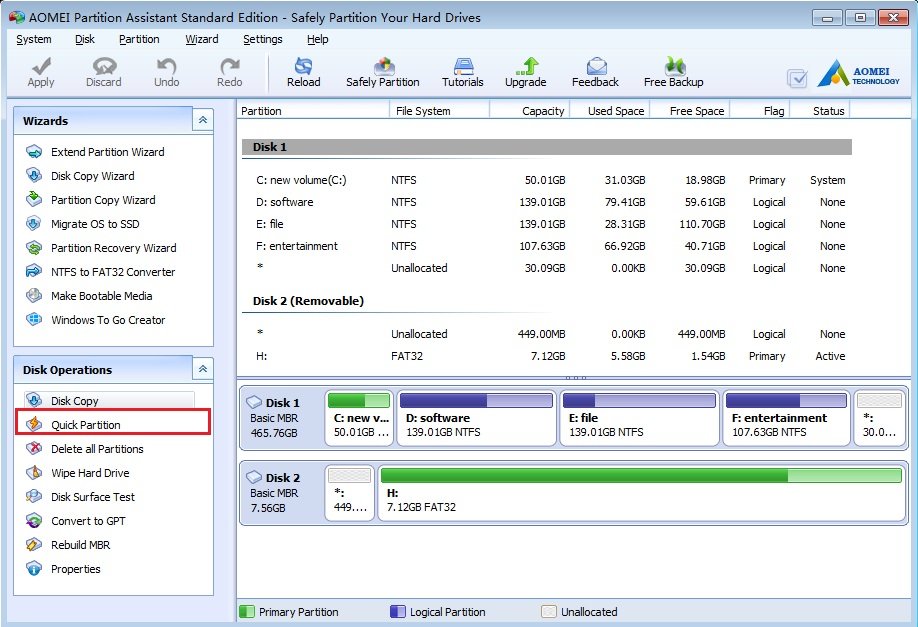Toggle the checkbox icon beside AOMEI logo
Viewport: 918px width, 627px height.
pos(797,78)
